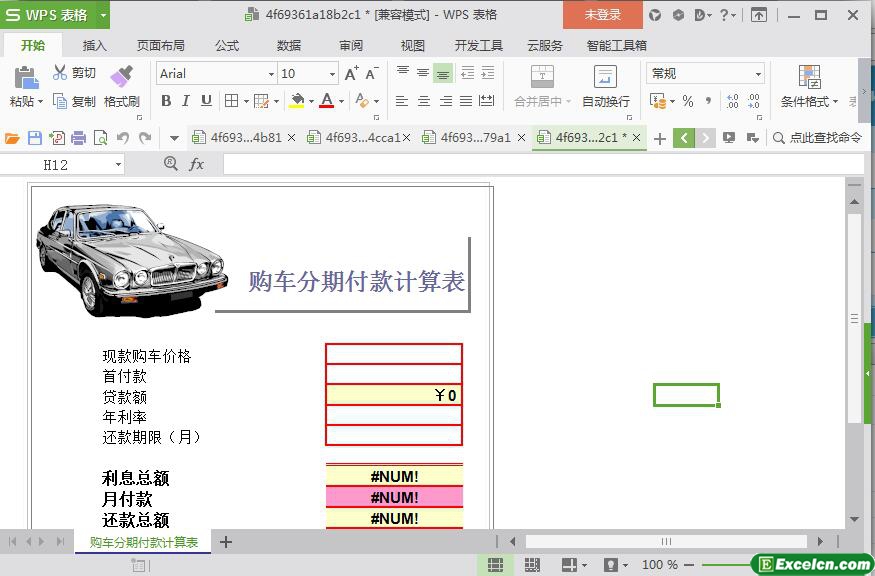This screenshot has width=875, height=576.
Task: Click the Format Painter (格式刷) icon
Action: pos(121,77)
